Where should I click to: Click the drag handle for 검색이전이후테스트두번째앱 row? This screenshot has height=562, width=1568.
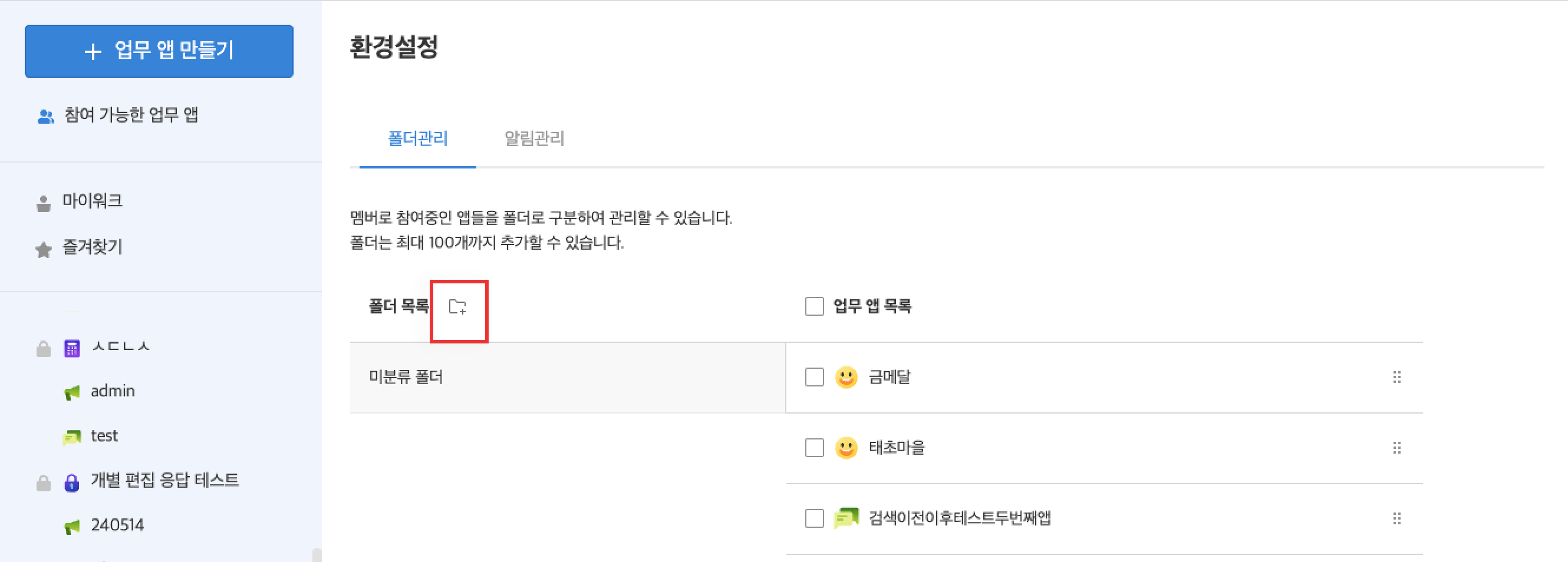[1396, 519]
